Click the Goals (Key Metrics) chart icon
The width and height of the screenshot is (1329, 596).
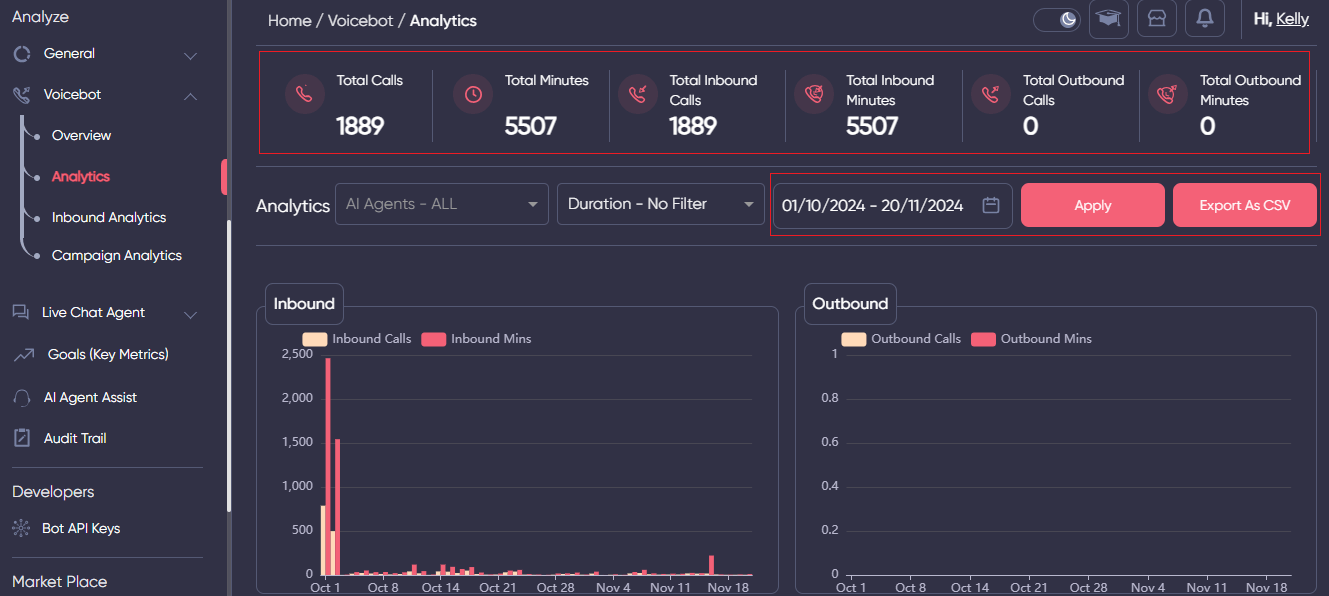point(21,354)
